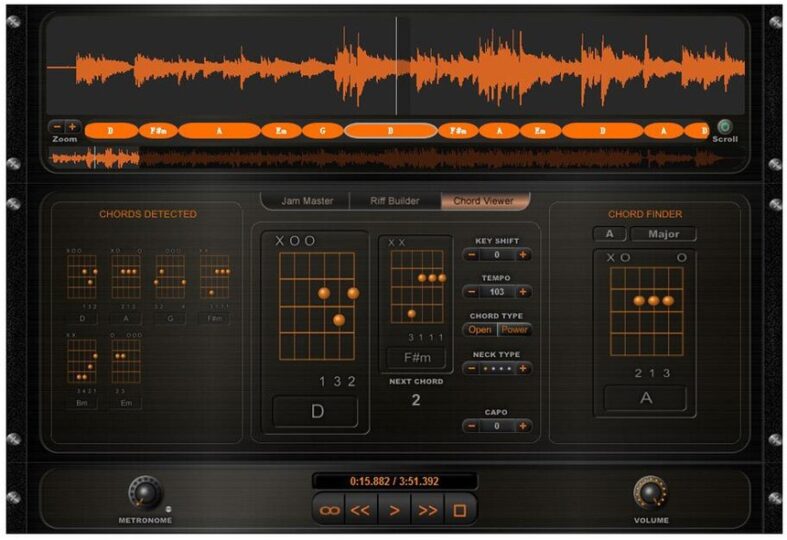The height and width of the screenshot is (540, 787).
Task: Click the CHORDS DETECTED heading
Action: coord(148,214)
